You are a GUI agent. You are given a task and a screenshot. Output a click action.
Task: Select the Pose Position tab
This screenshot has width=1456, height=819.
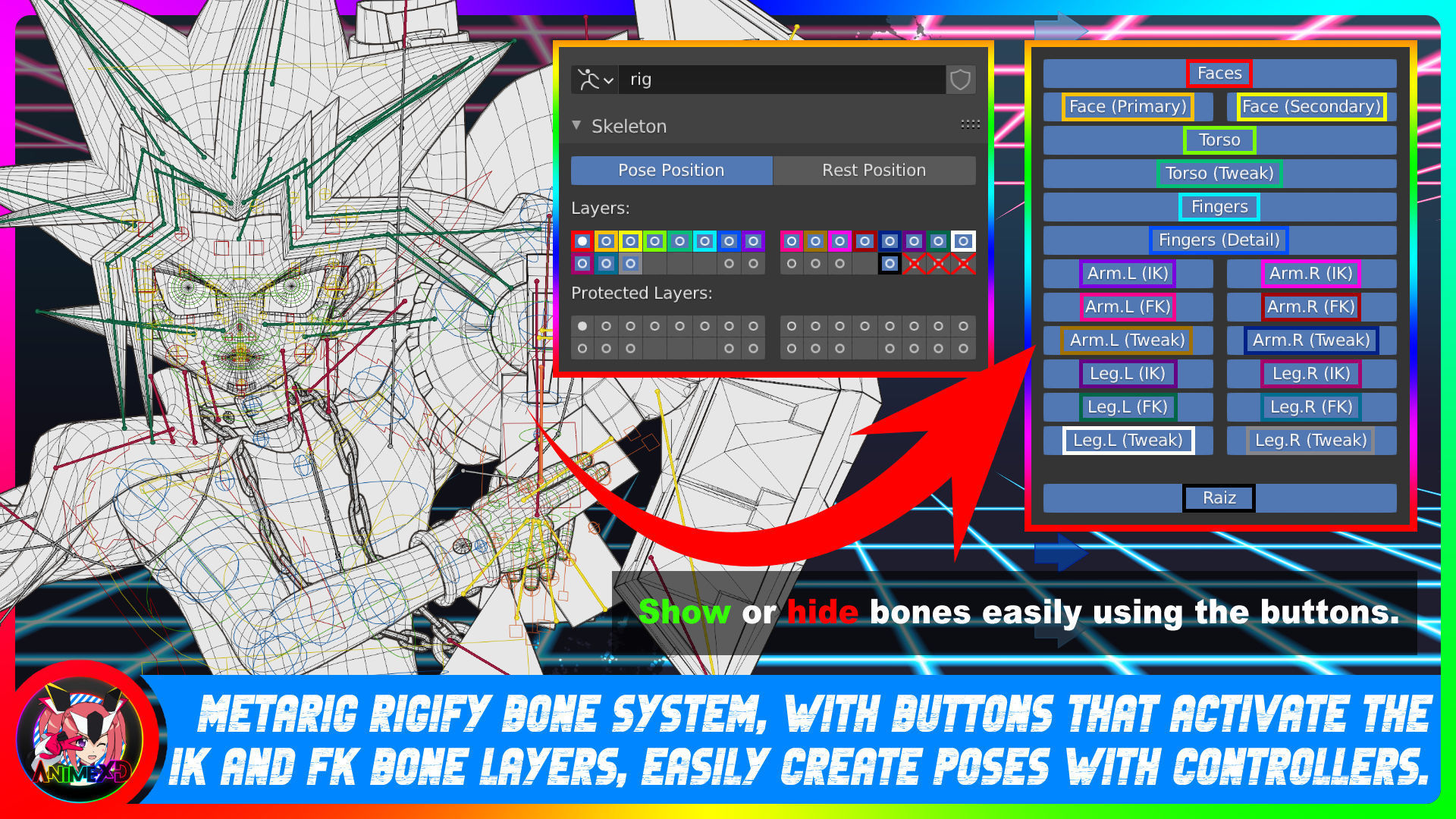tap(671, 171)
